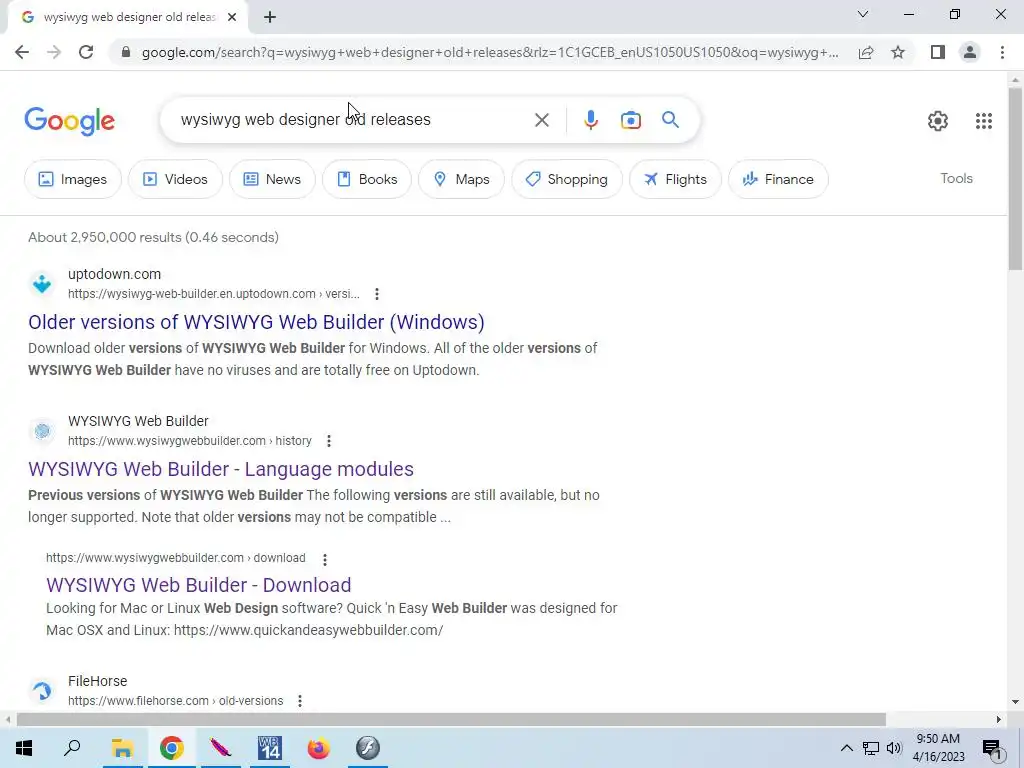Viewport: 1024px width, 768px height.
Task: Open the WB14 app in taskbar
Action: 269,748
